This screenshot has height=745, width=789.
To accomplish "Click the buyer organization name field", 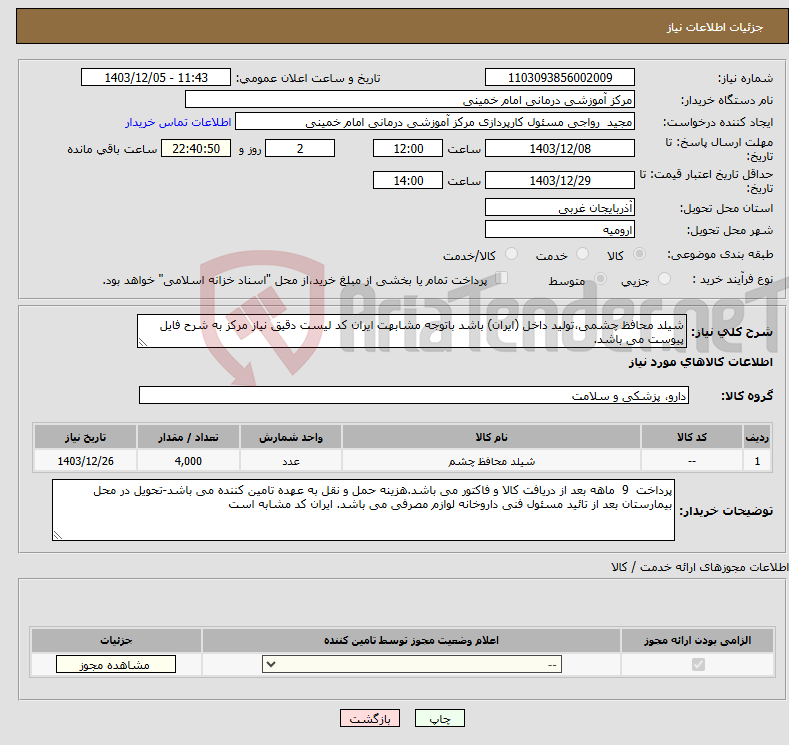I will 410,100.
